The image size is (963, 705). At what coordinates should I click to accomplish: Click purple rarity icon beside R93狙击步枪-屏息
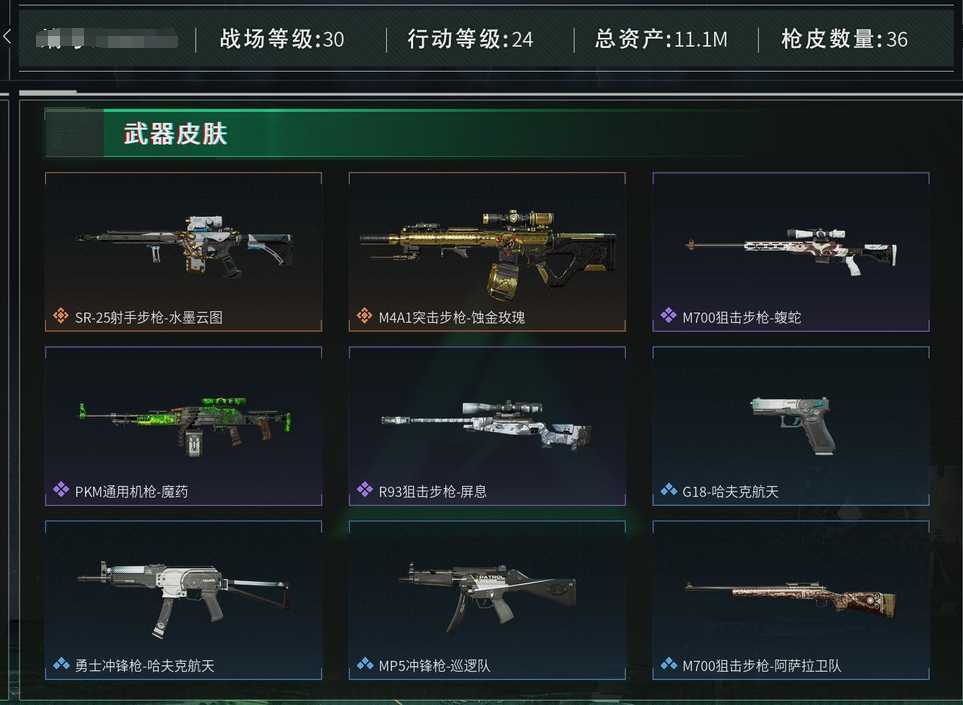[x=364, y=489]
